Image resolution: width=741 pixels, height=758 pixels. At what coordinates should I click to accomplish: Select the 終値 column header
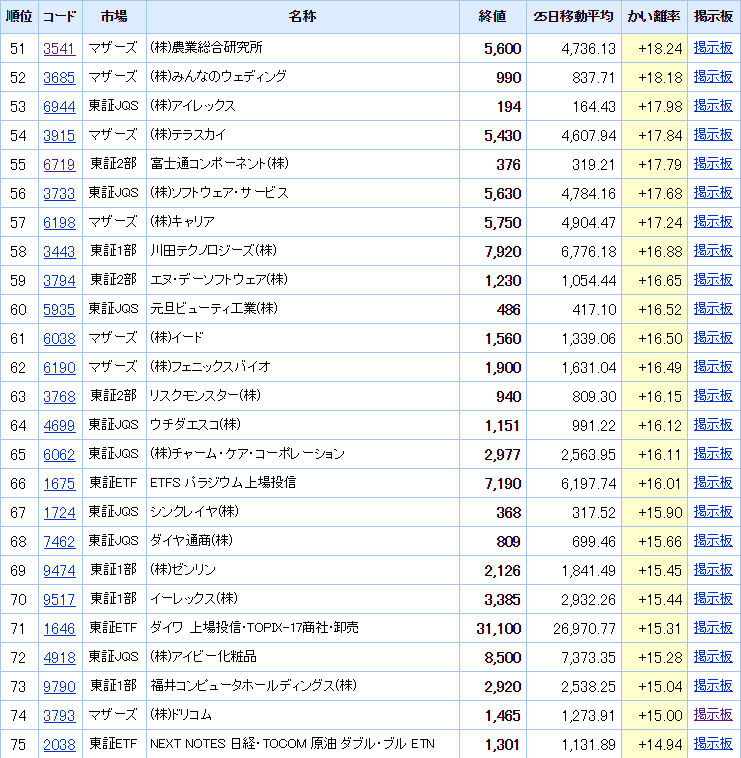click(x=493, y=17)
